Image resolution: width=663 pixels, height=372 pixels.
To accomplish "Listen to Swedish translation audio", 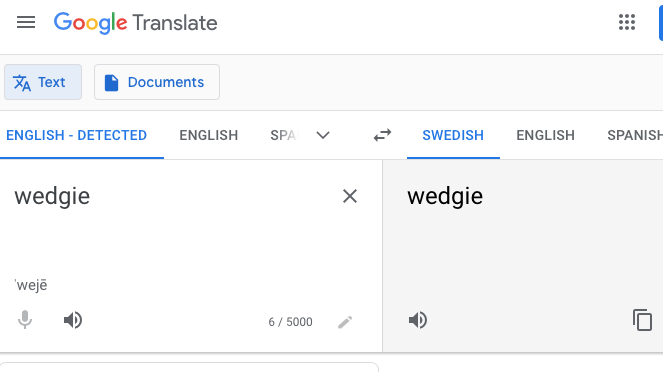I will 418,320.
